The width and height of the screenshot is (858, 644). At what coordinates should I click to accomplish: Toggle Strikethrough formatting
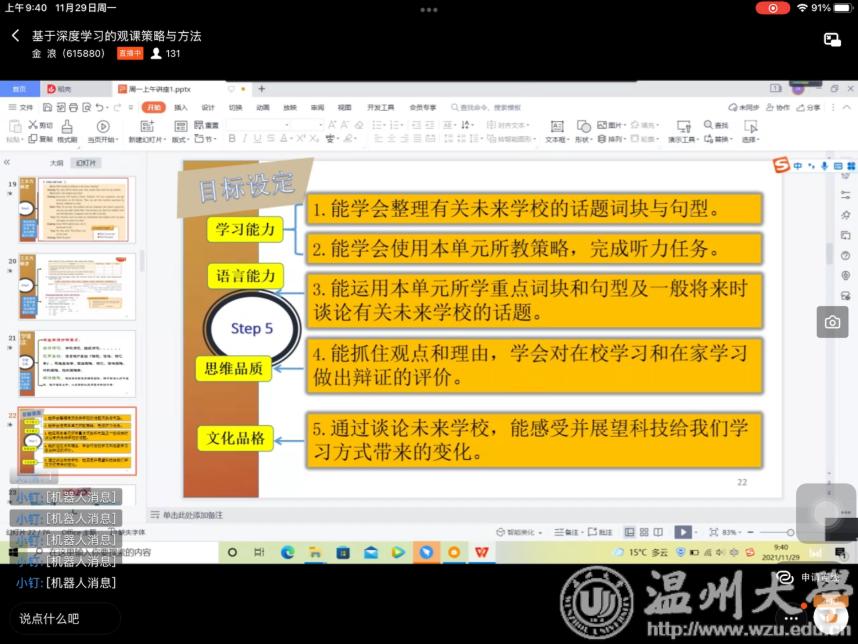coord(270,139)
